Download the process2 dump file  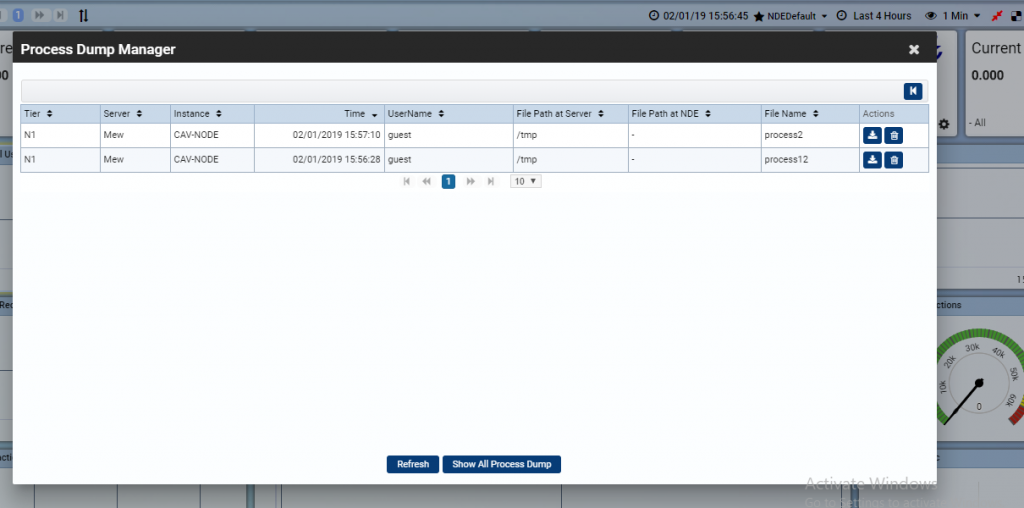pos(872,136)
